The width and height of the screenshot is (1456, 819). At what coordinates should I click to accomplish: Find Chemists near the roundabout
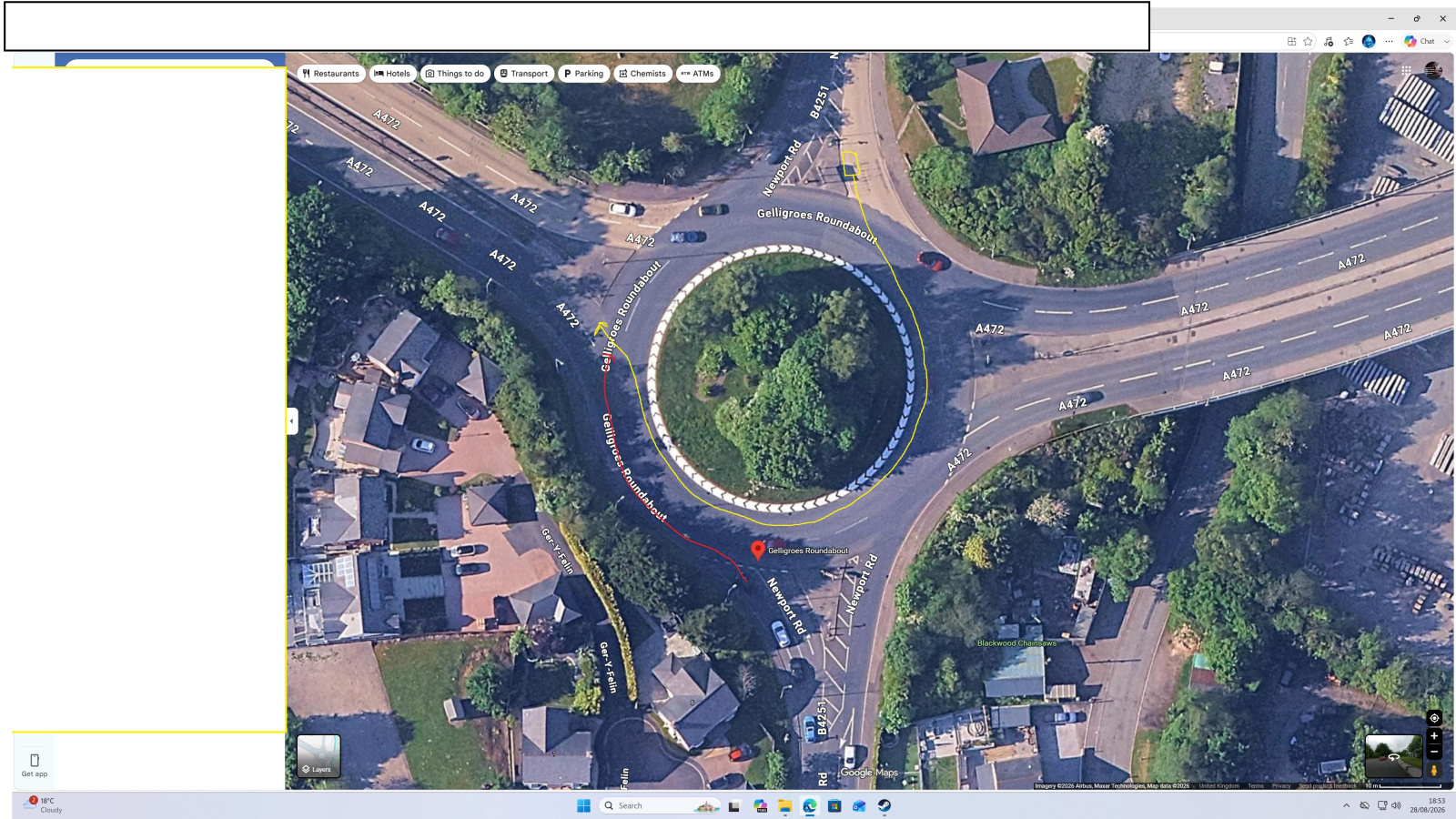point(642,74)
